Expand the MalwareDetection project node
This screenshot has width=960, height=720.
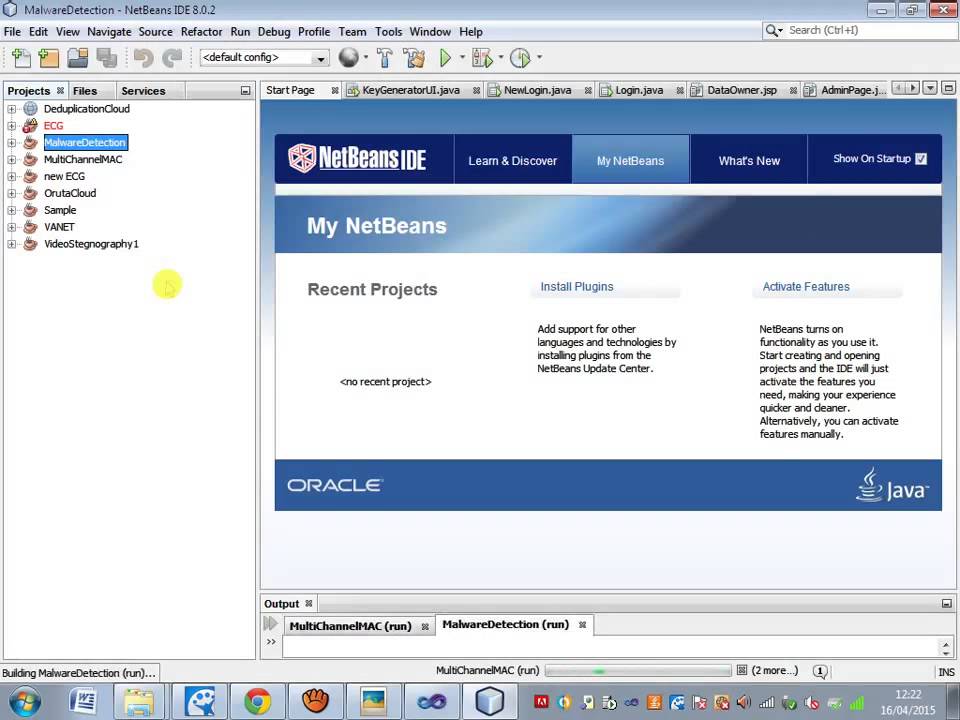11,143
